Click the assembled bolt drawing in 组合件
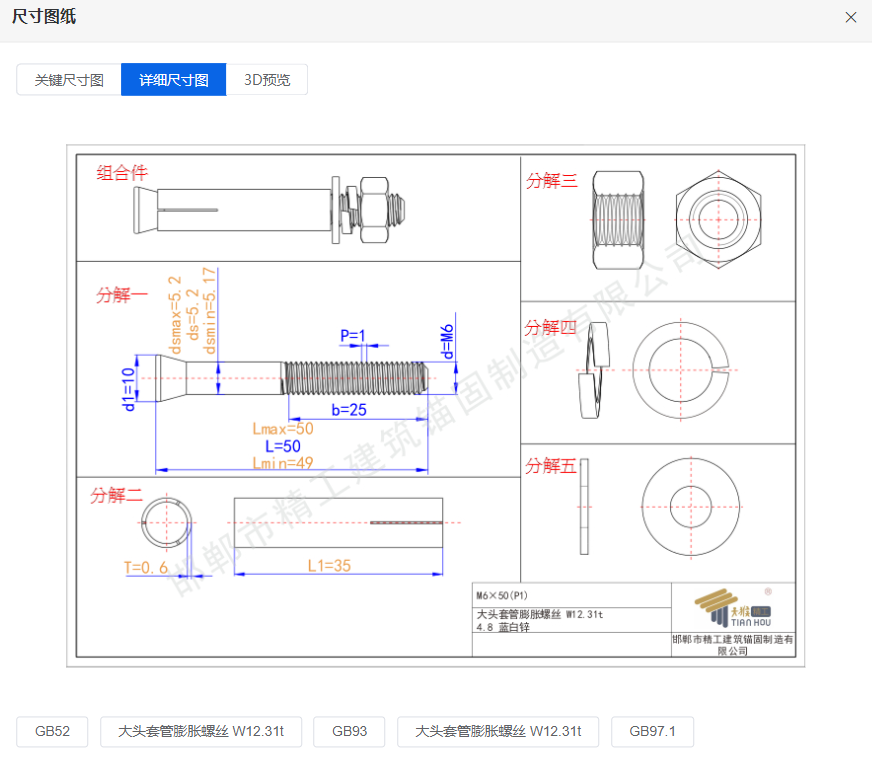 (270, 210)
